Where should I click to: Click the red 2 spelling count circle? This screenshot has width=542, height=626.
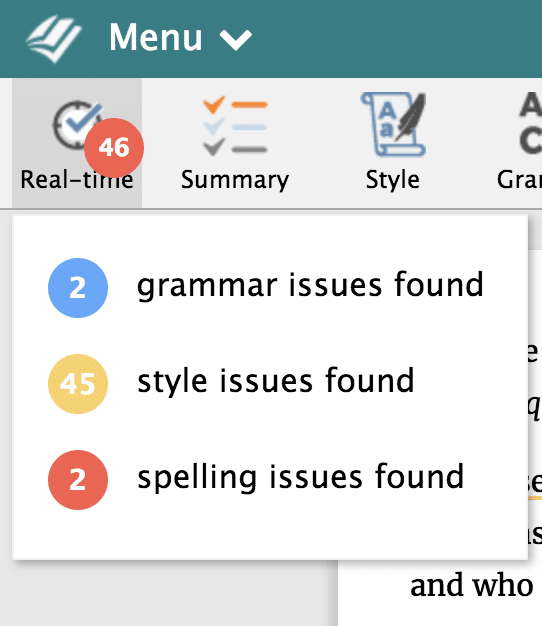tap(78, 479)
